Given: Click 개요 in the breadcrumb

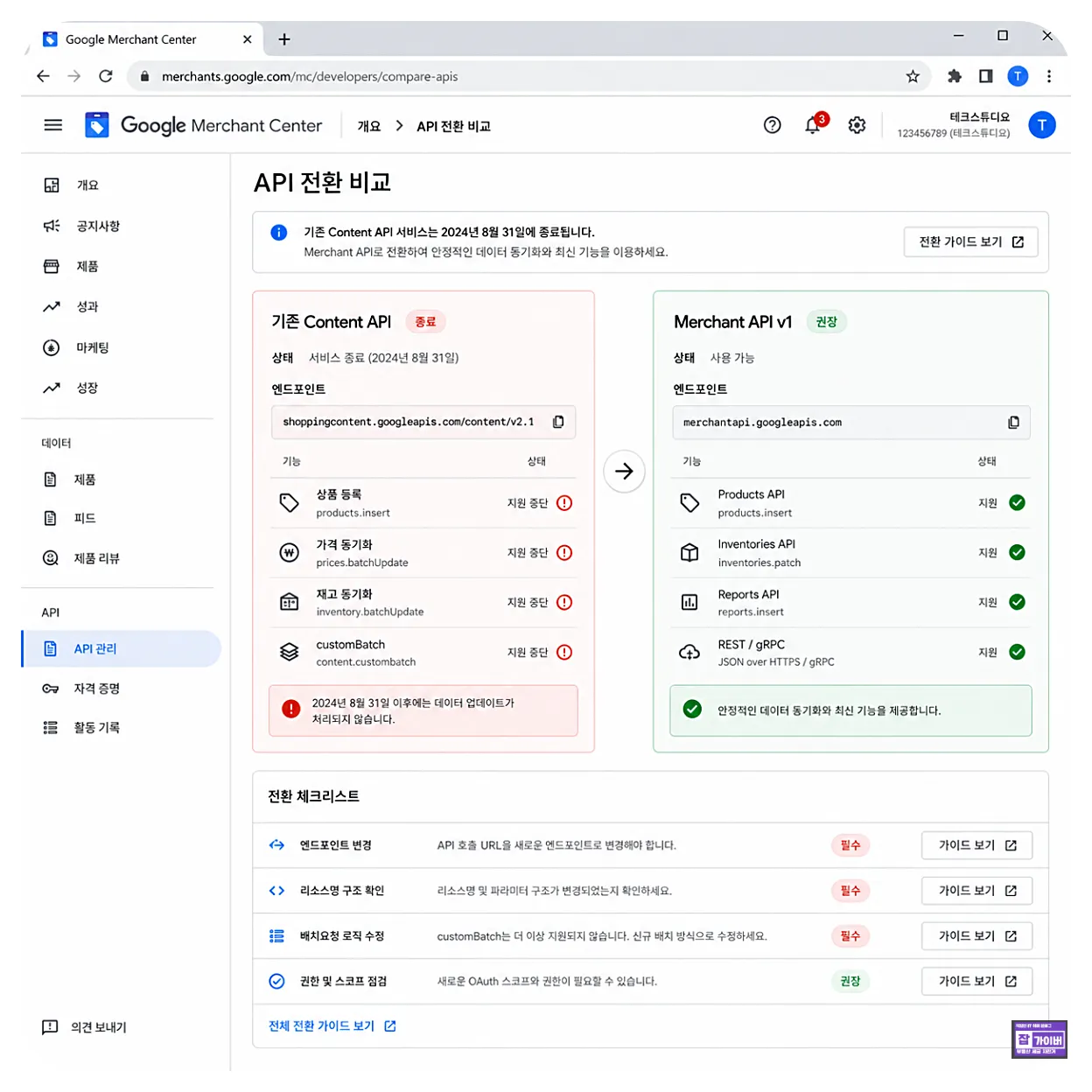Looking at the screenshot, I should (x=369, y=126).
